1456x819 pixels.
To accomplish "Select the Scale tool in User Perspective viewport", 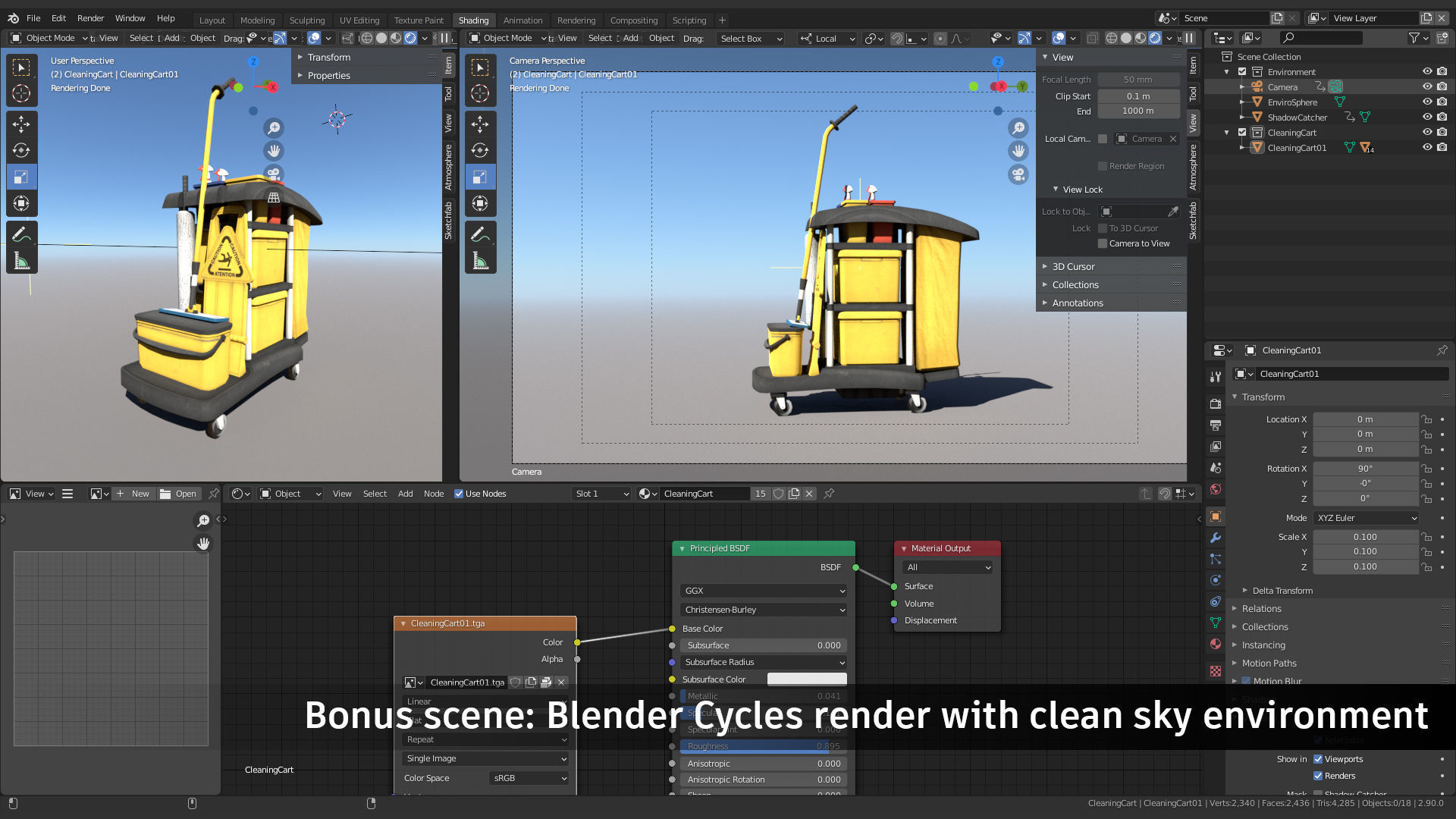I will click(x=21, y=177).
